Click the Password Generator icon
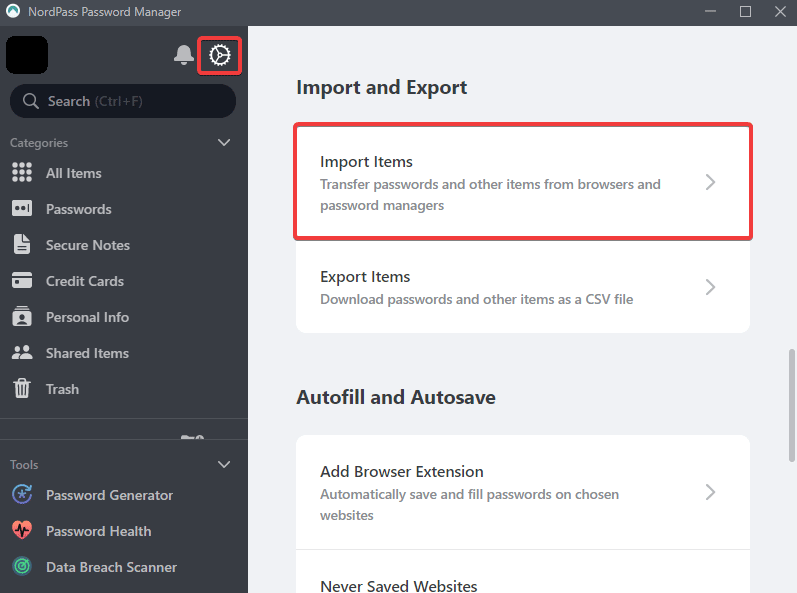797x593 pixels. [22, 494]
